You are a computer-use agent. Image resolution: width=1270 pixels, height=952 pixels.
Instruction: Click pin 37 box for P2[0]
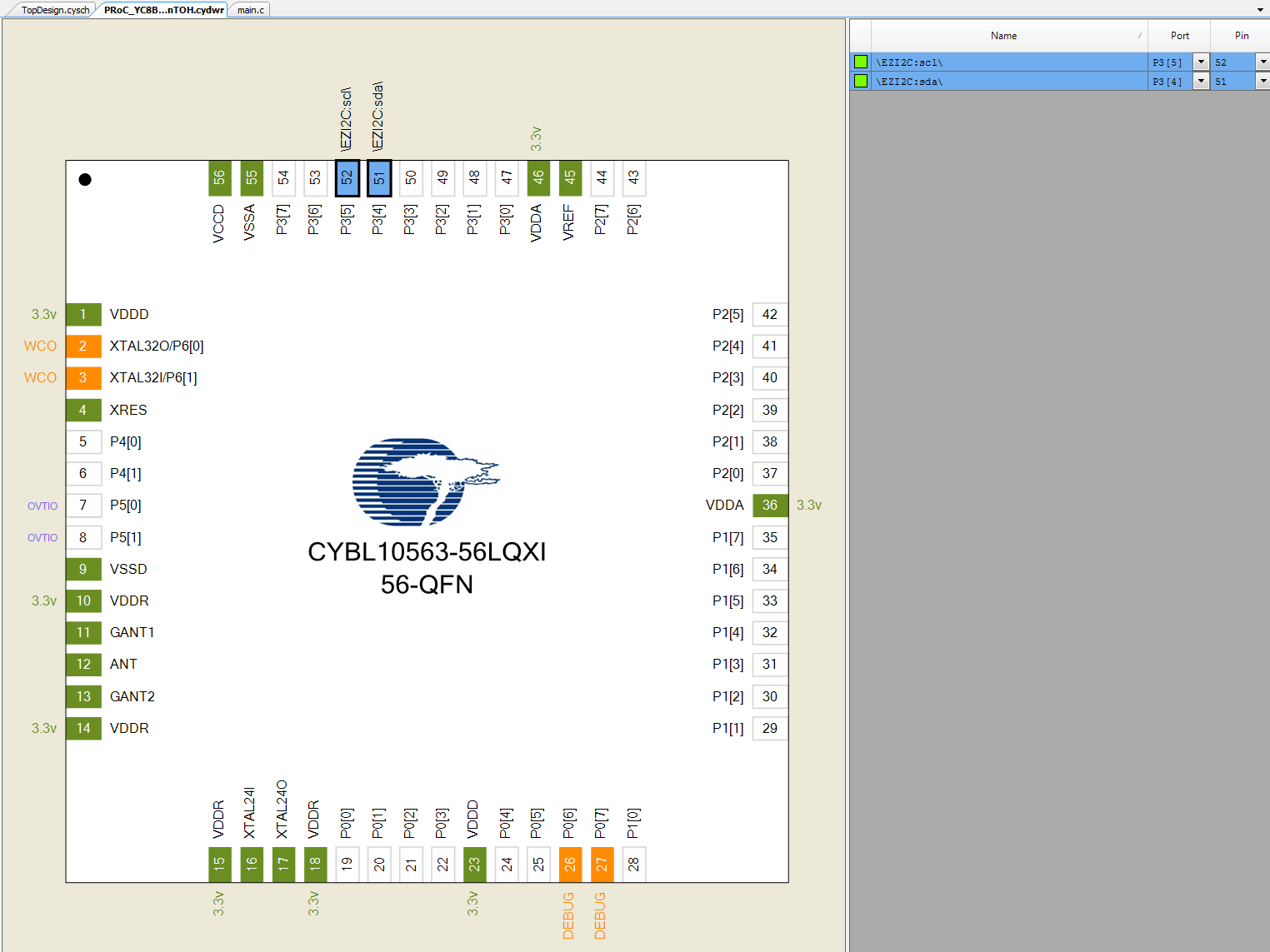770,473
